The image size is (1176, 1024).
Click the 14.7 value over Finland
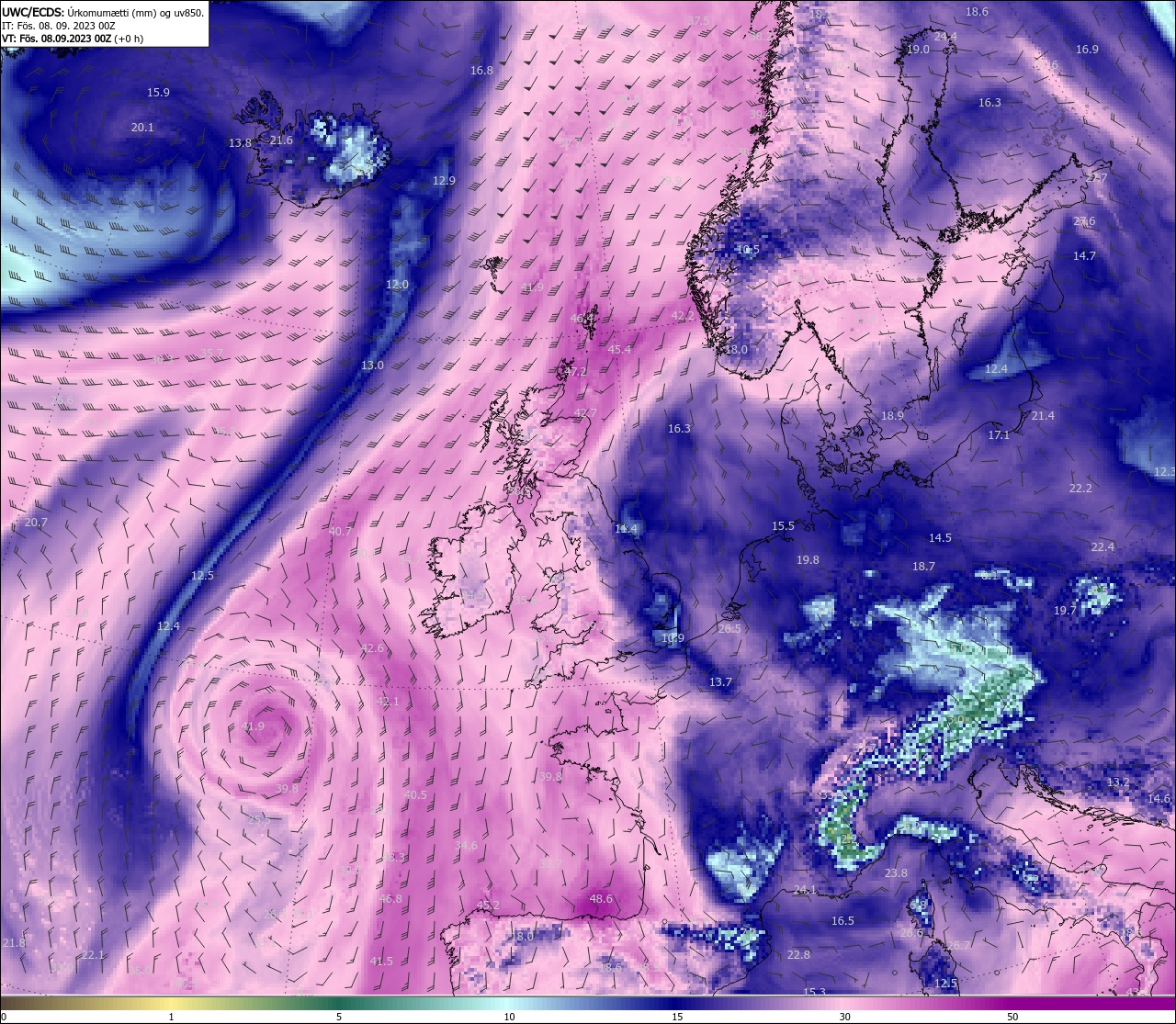(x=1084, y=256)
